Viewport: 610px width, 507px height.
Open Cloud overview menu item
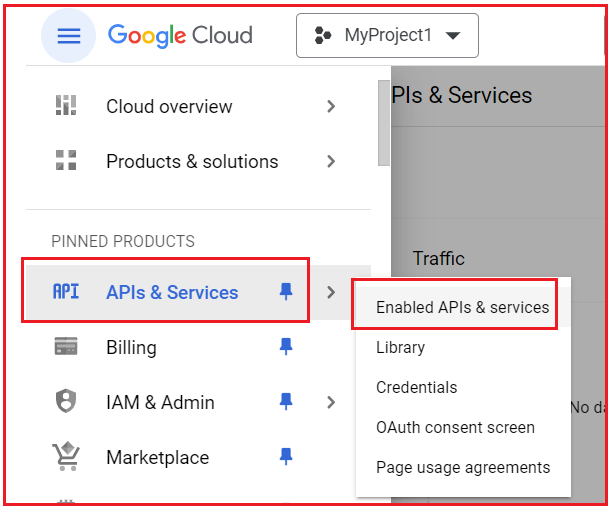[x=169, y=107]
